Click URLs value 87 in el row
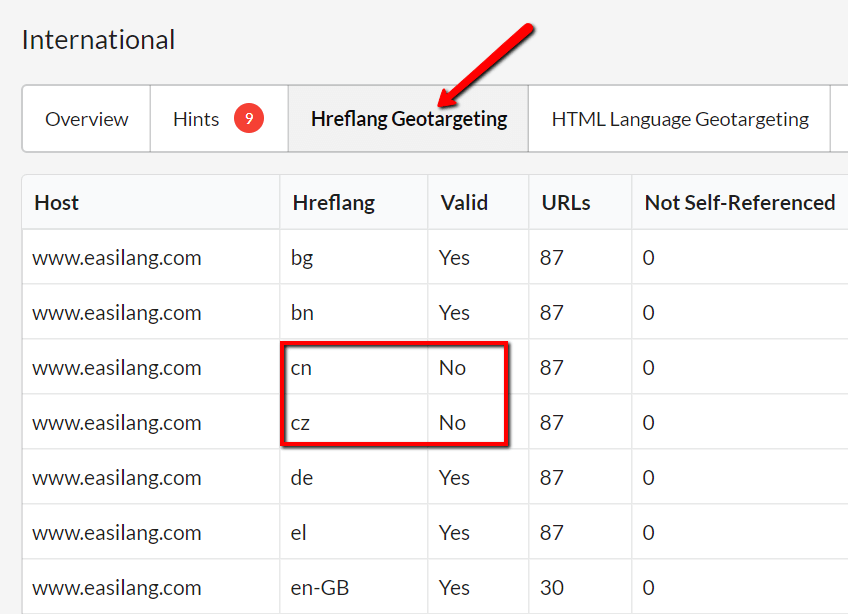Viewport: 848px width, 614px height. pyautogui.click(x=552, y=533)
